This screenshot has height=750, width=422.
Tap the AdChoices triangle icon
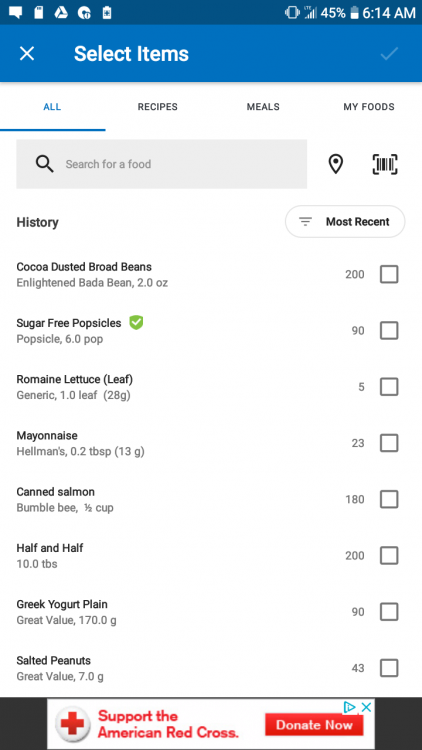(350, 707)
